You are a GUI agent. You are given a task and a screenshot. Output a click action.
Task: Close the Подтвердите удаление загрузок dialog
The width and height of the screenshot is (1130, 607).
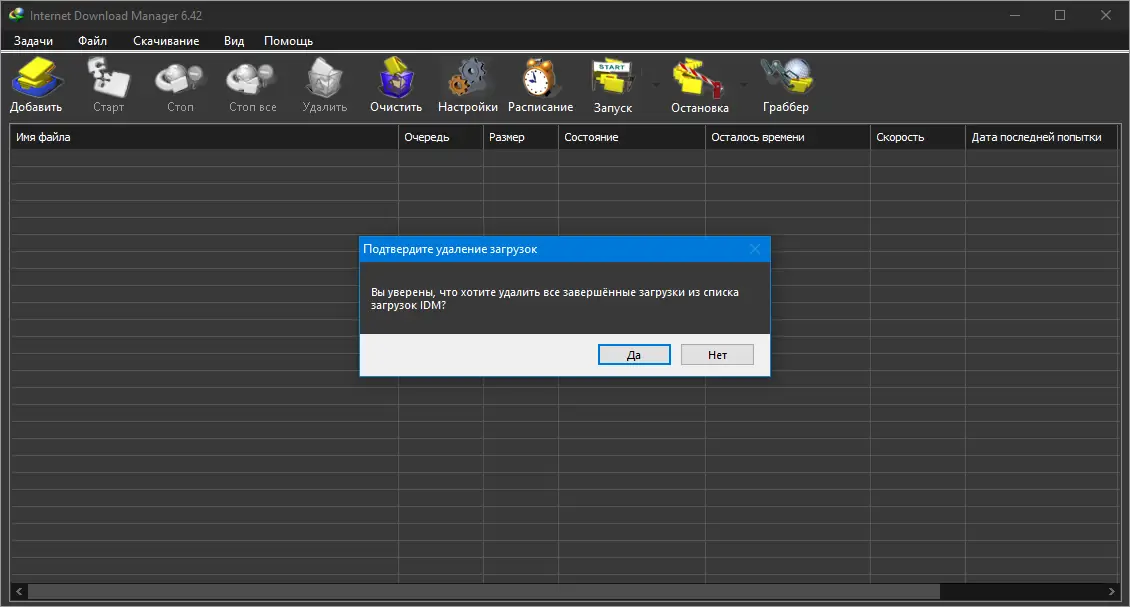pyautogui.click(x=755, y=249)
